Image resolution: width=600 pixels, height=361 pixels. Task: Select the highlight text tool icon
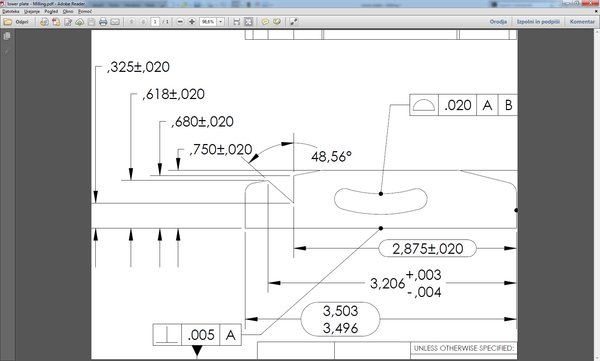[277, 22]
